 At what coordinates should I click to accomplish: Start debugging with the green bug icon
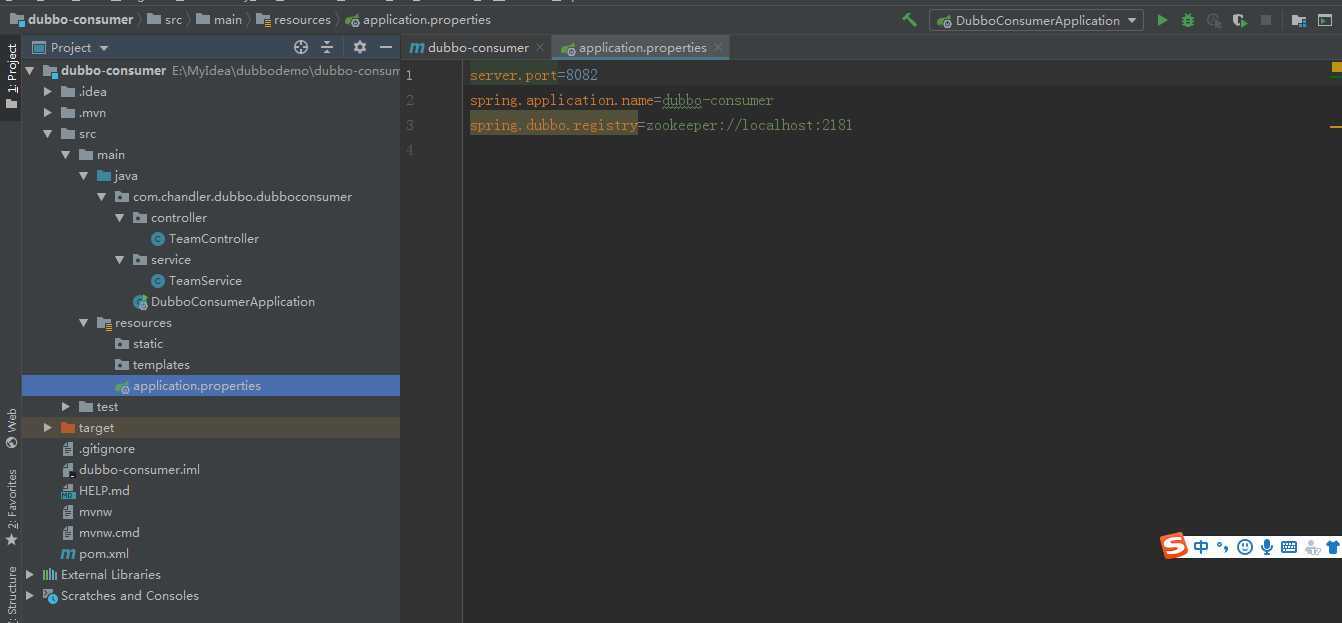(1188, 20)
